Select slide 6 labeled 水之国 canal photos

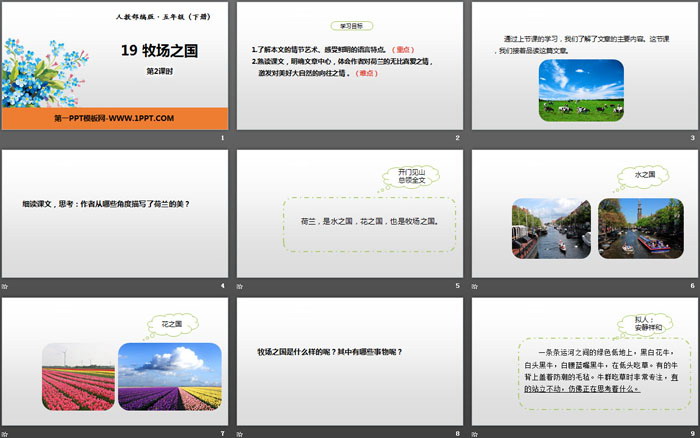pyautogui.click(x=585, y=213)
